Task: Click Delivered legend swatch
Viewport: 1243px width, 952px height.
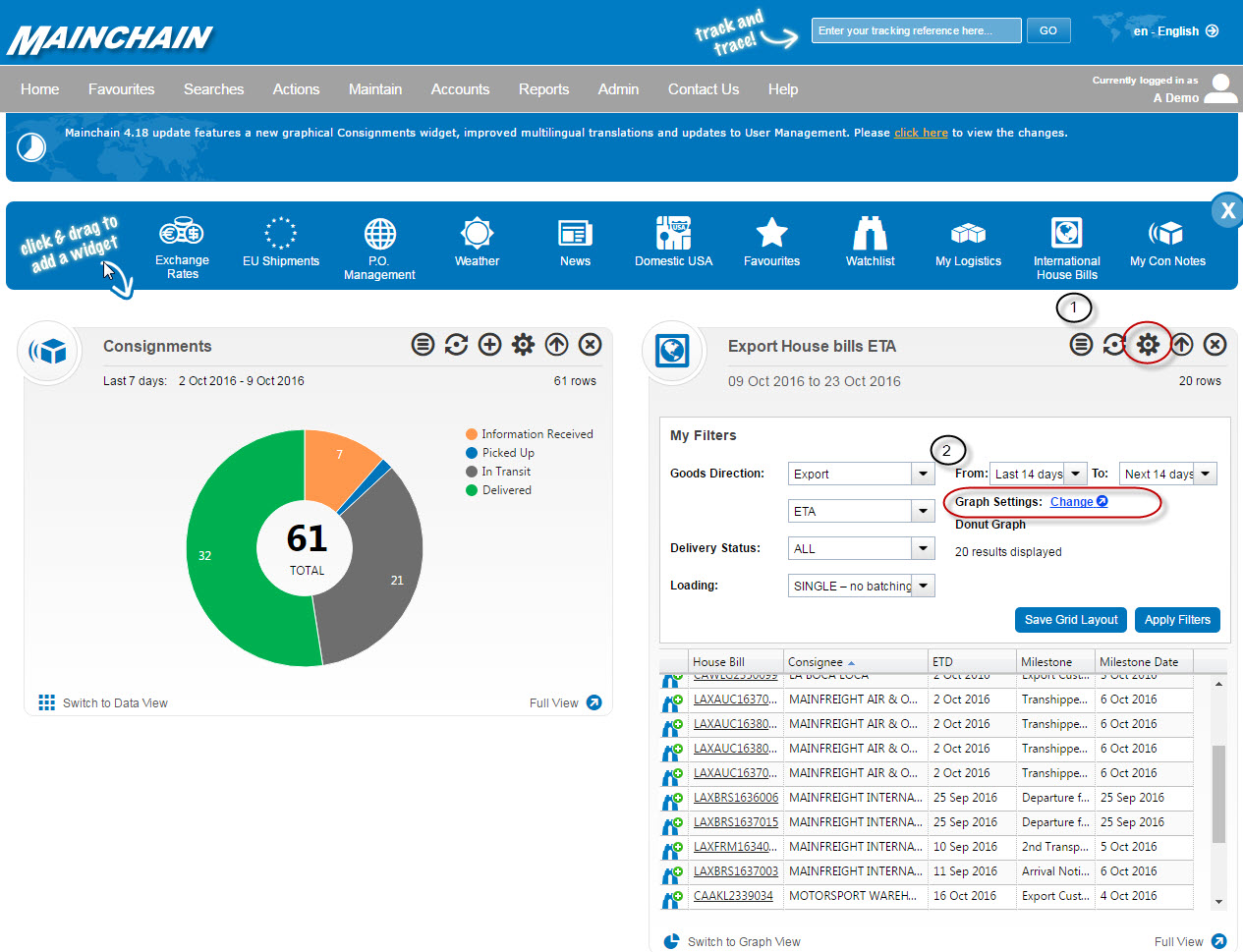Action: click(472, 490)
